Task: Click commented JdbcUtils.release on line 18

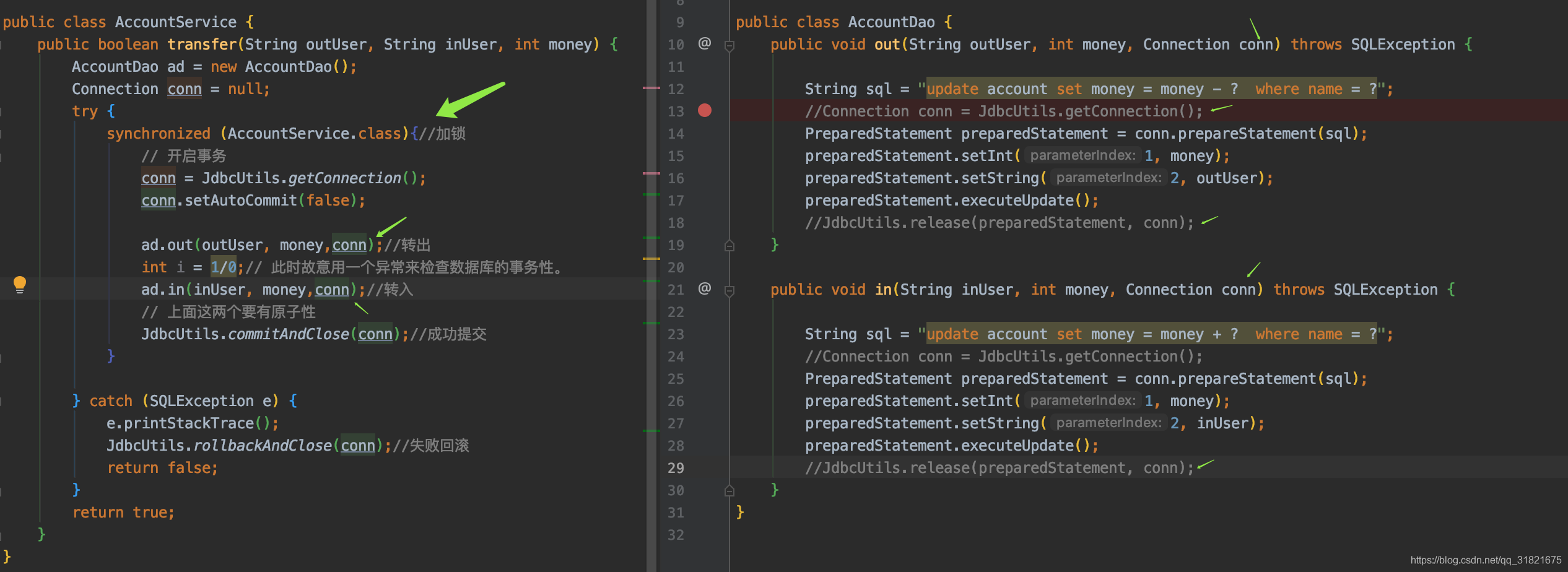Action: pyautogui.click(x=1000, y=223)
